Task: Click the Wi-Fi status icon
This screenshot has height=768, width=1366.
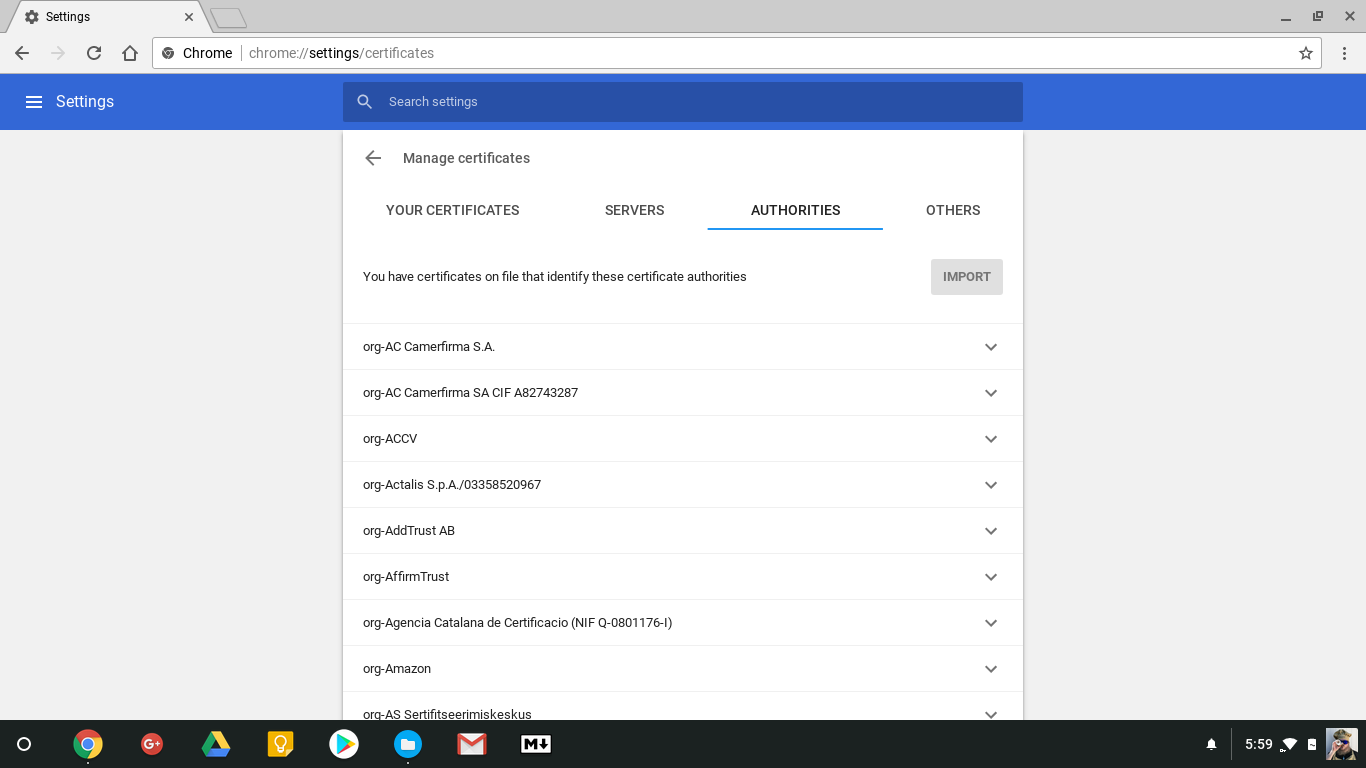Action: 1289,744
